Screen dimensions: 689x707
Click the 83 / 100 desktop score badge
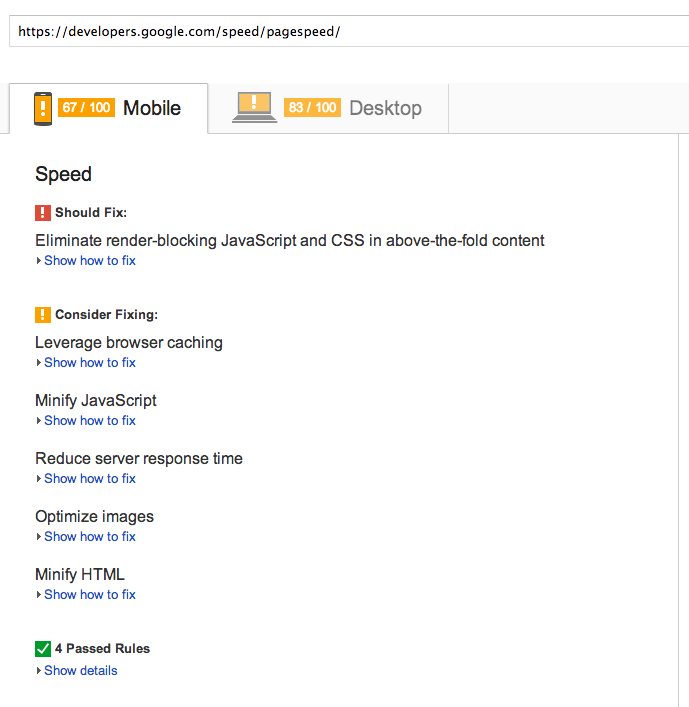pos(312,108)
